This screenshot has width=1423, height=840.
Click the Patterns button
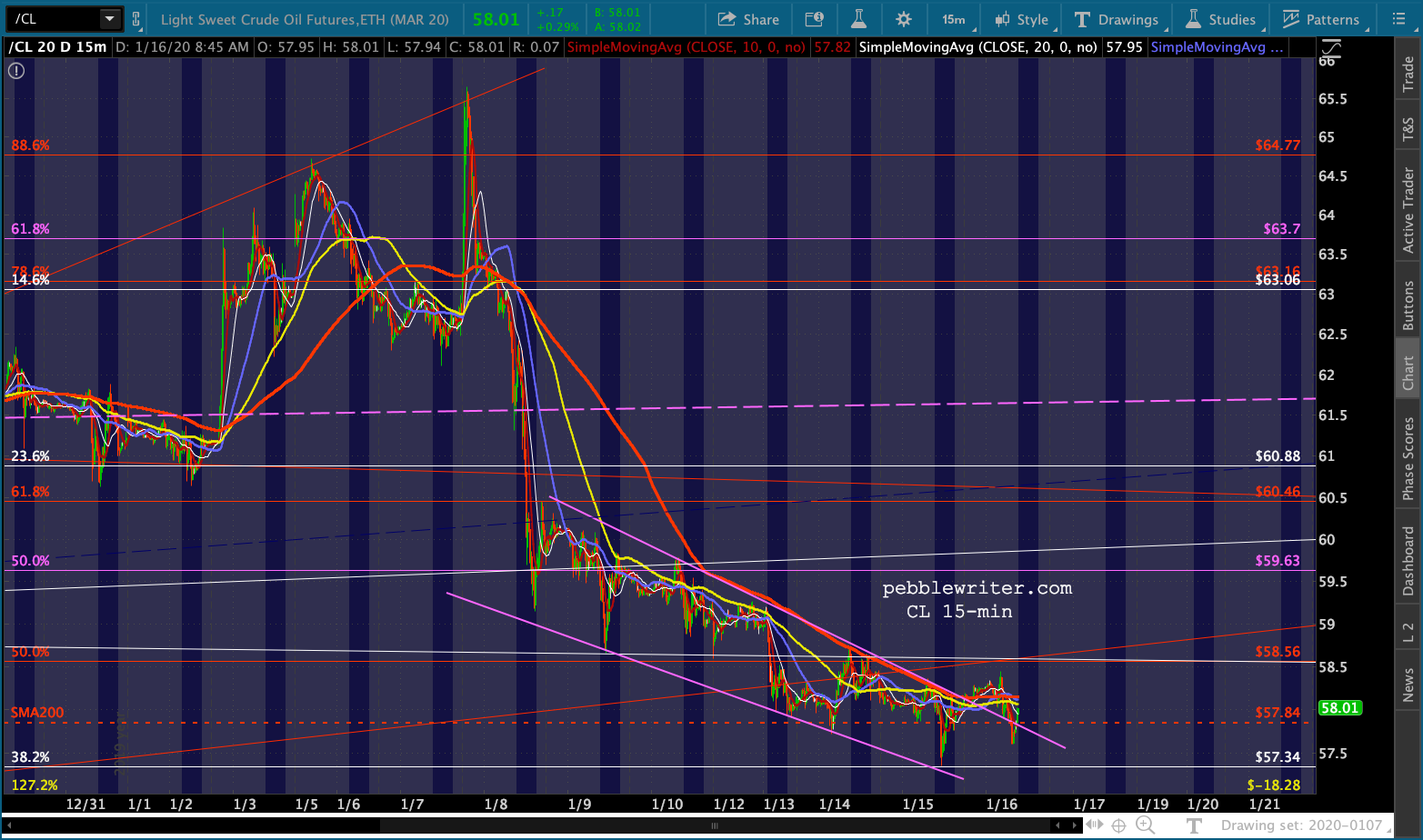click(1320, 19)
